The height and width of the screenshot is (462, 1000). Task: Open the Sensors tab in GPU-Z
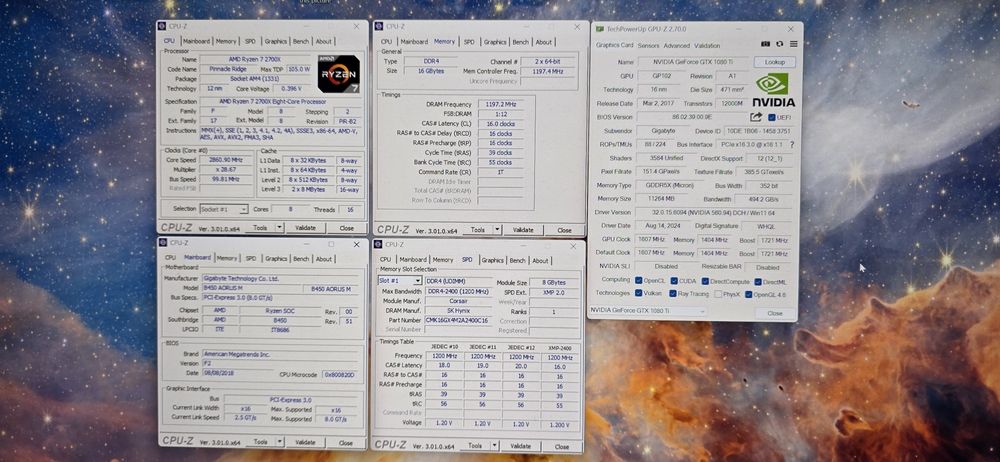click(x=648, y=46)
